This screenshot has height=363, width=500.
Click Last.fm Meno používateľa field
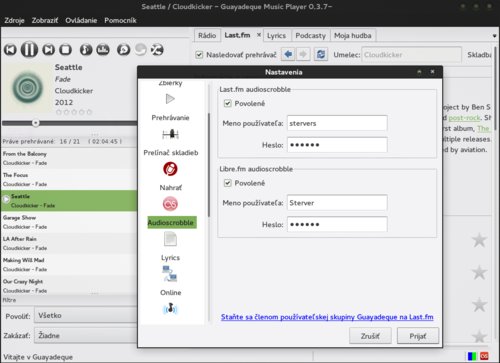(337, 123)
